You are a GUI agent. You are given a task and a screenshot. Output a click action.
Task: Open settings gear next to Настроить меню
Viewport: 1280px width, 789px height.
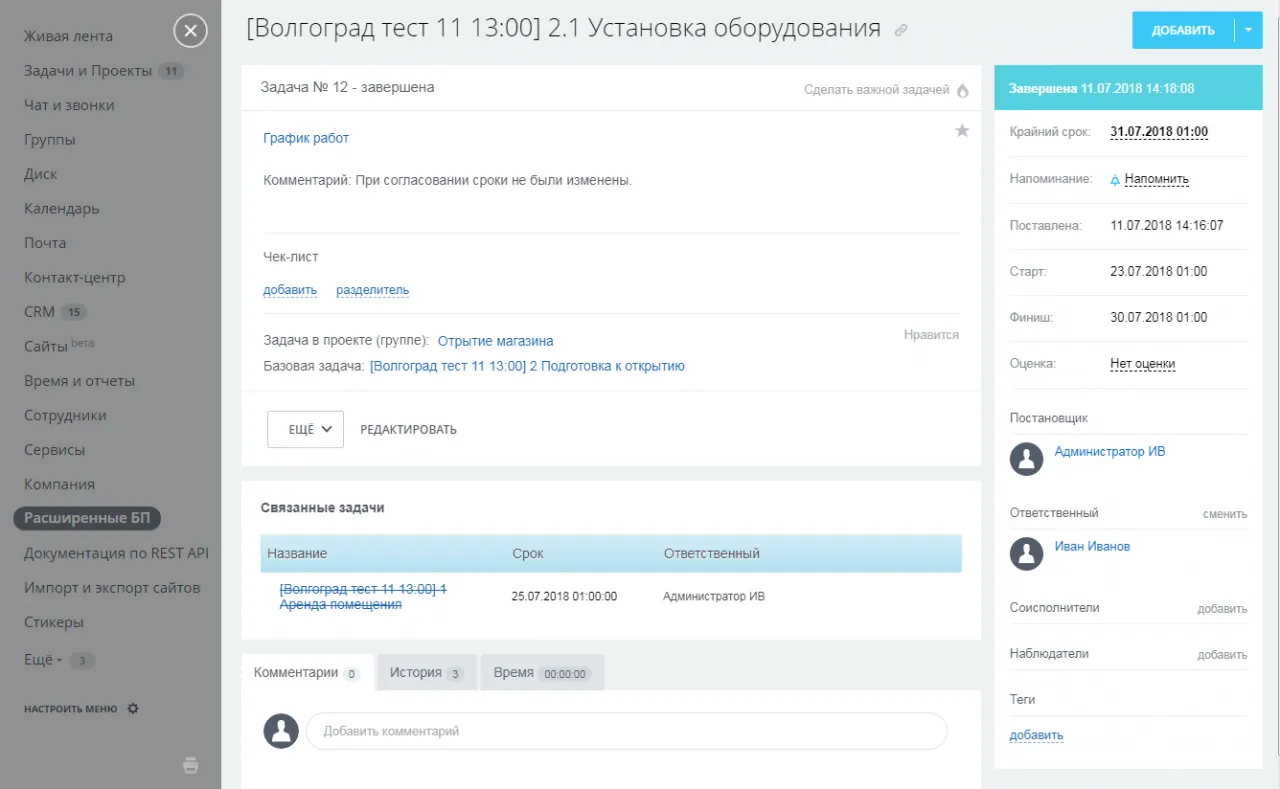click(133, 709)
